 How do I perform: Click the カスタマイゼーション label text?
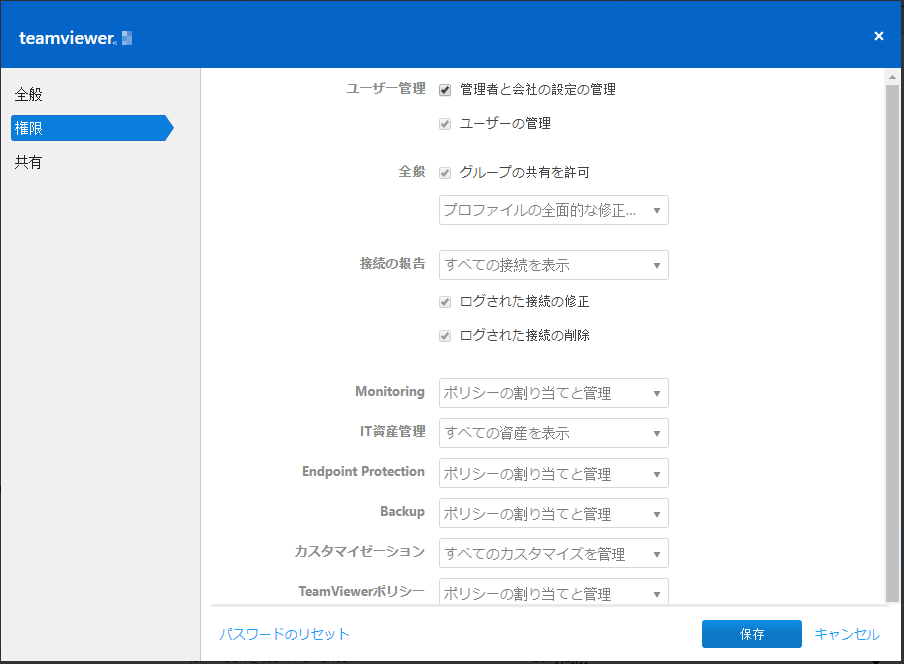click(x=360, y=552)
